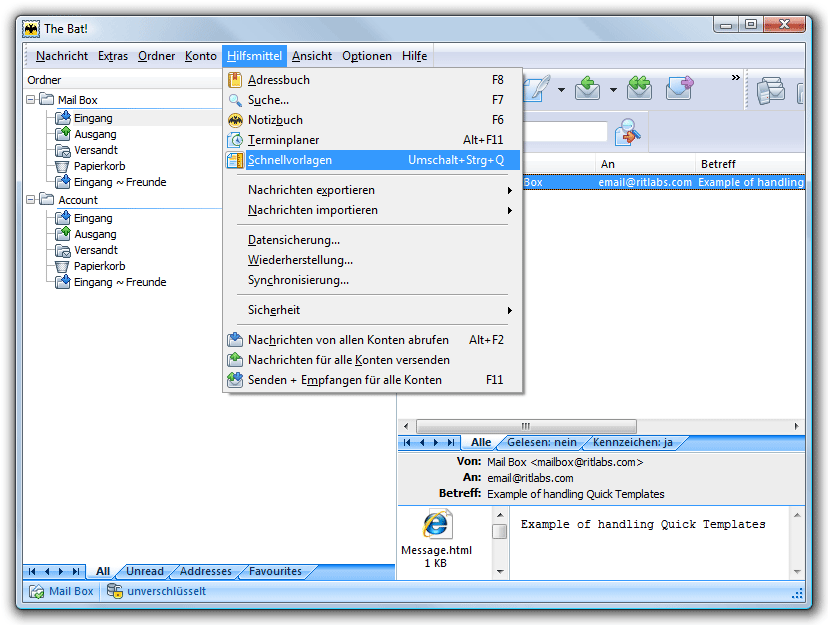The width and height of the screenshot is (828, 625).
Task: Select Senden + Empfangen für alle Konten
Action: 373,380
